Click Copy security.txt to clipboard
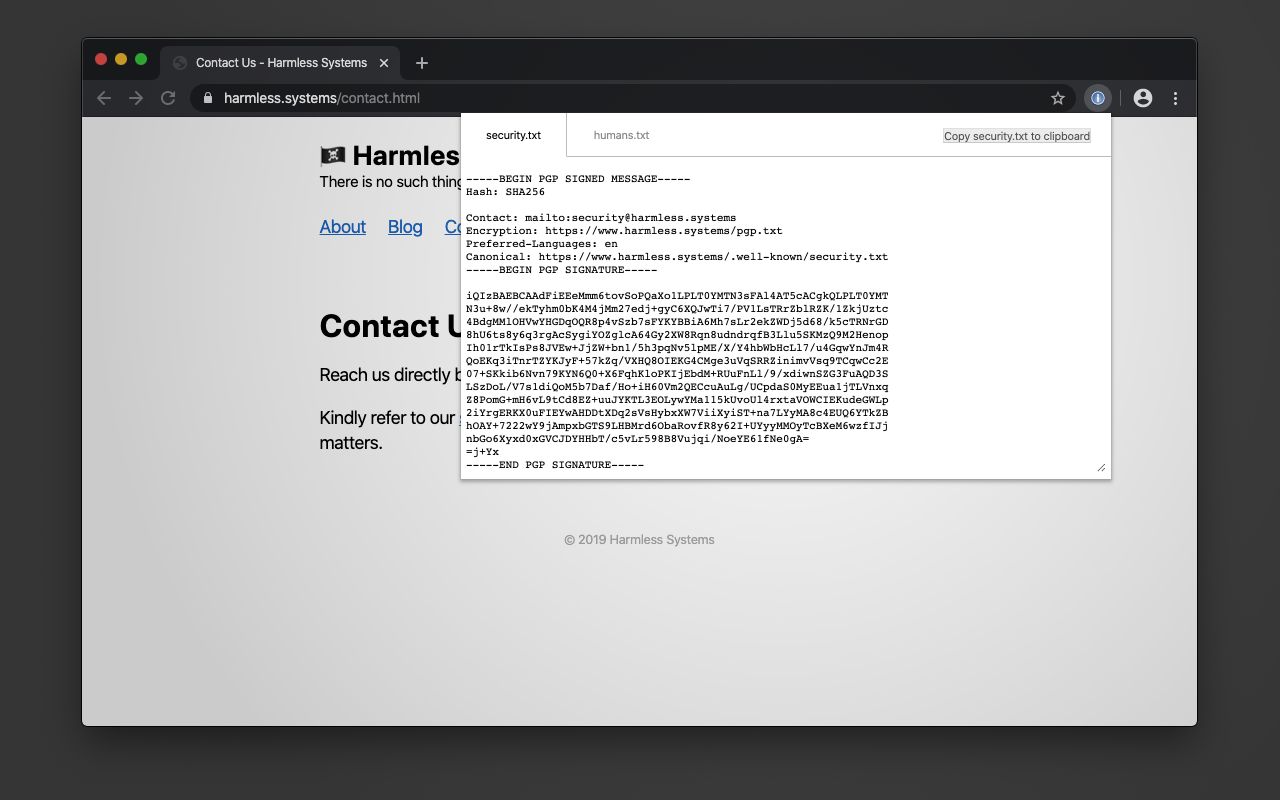This screenshot has width=1280, height=800. 1016,135
